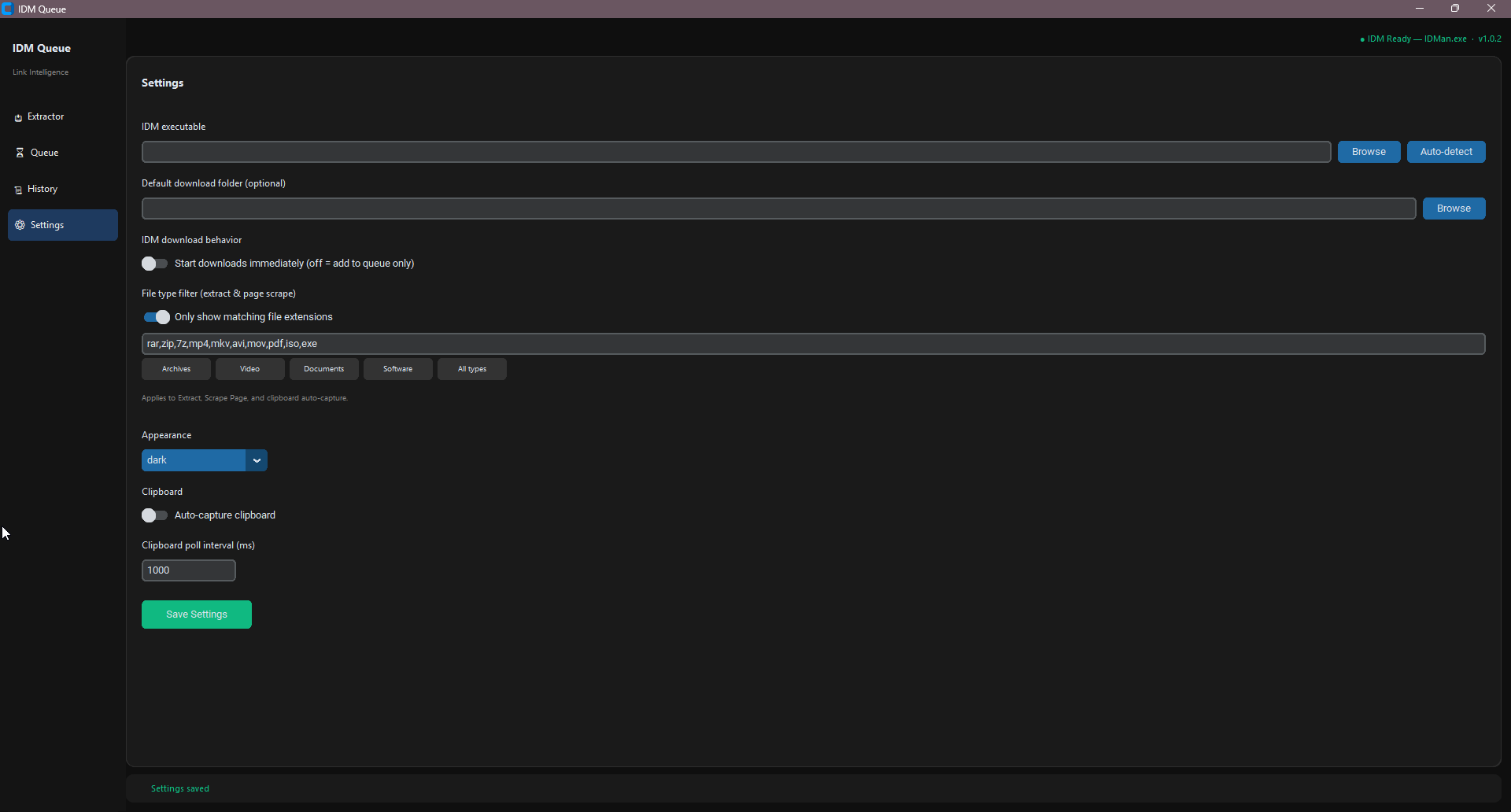The image size is (1511, 812).
Task: Open the Queue page in sidebar
Action: click(x=62, y=153)
